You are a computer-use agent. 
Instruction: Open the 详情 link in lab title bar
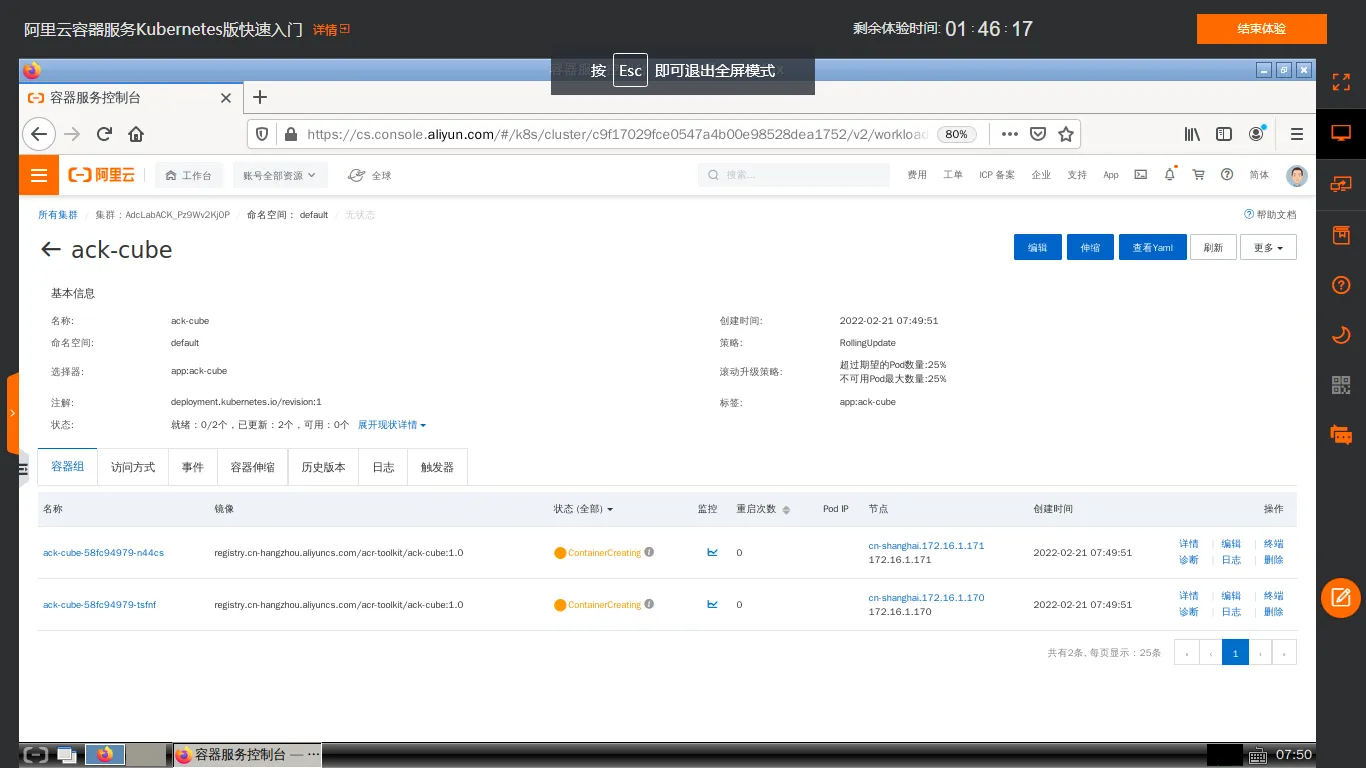click(x=331, y=30)
